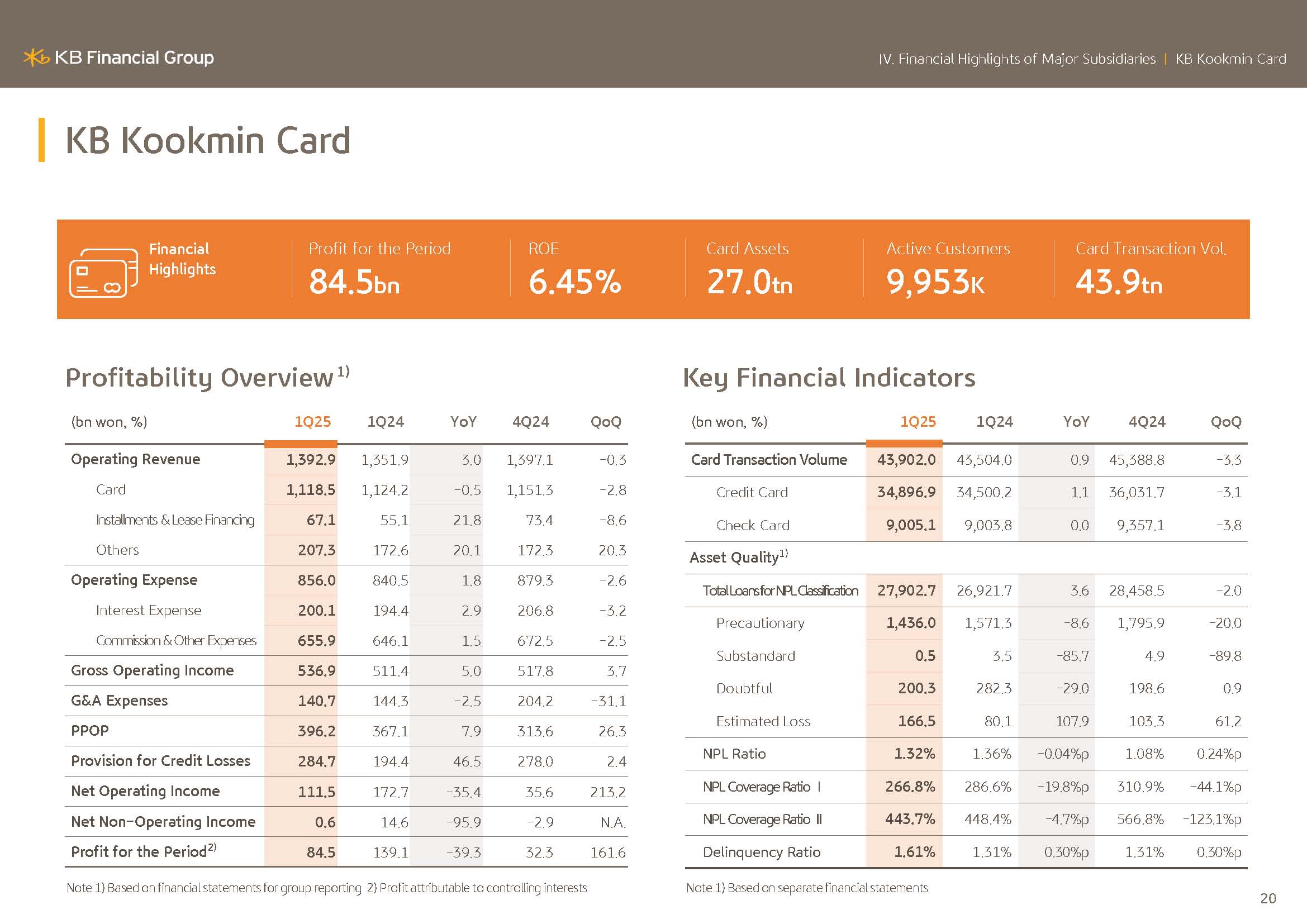Click the page number 20
The height and width of the screenshot is (924, 1307).
pos(1268,898)
